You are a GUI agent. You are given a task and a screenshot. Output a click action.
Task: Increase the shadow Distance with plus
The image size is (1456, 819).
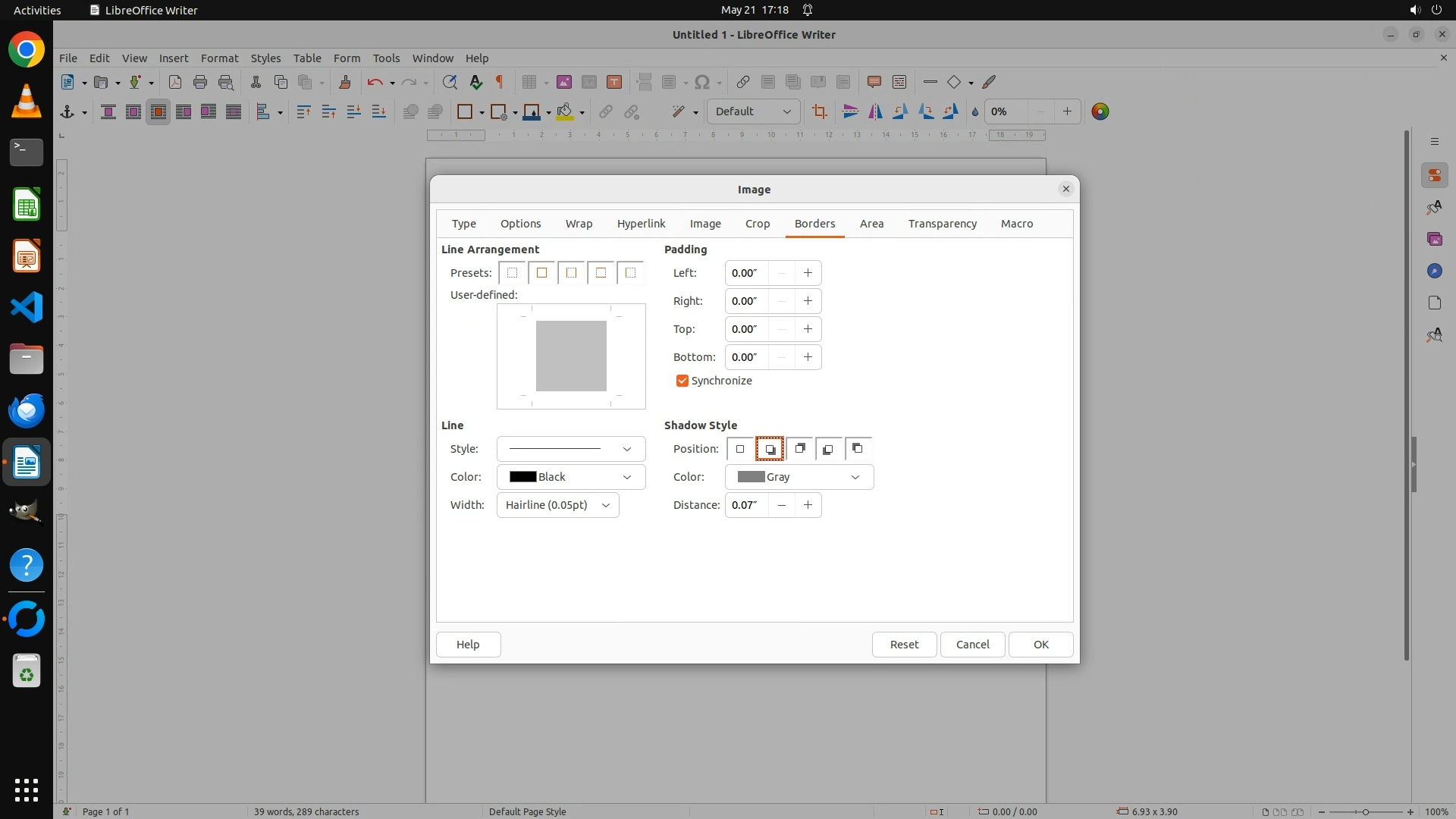[x=808, y=505]
